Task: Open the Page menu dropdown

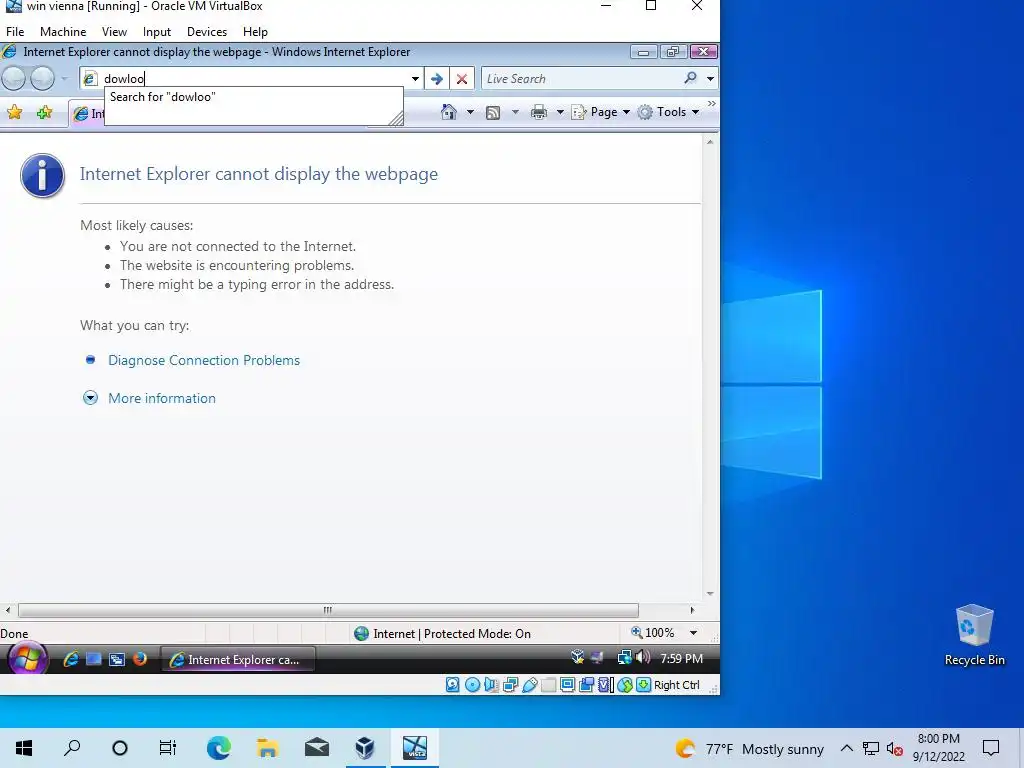Action: click(x=601, y=112)
